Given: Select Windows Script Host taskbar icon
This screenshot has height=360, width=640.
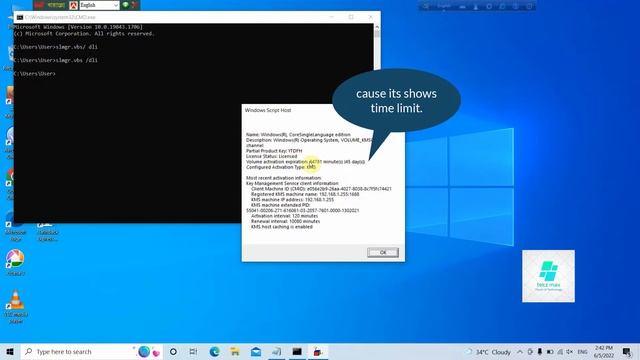Looking at the screenshot, I should pos(318,351).
